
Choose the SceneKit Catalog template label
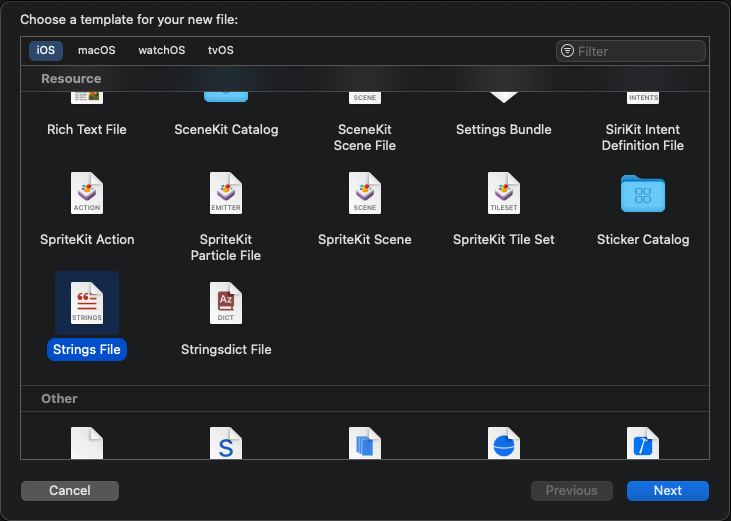pyautogui.click(x=226, y=130)
